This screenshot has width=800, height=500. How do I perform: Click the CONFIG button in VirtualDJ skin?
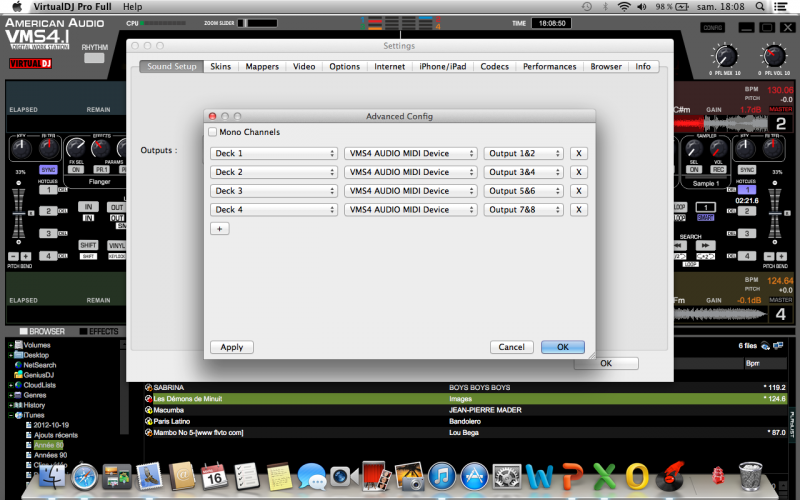click(712, 28)
